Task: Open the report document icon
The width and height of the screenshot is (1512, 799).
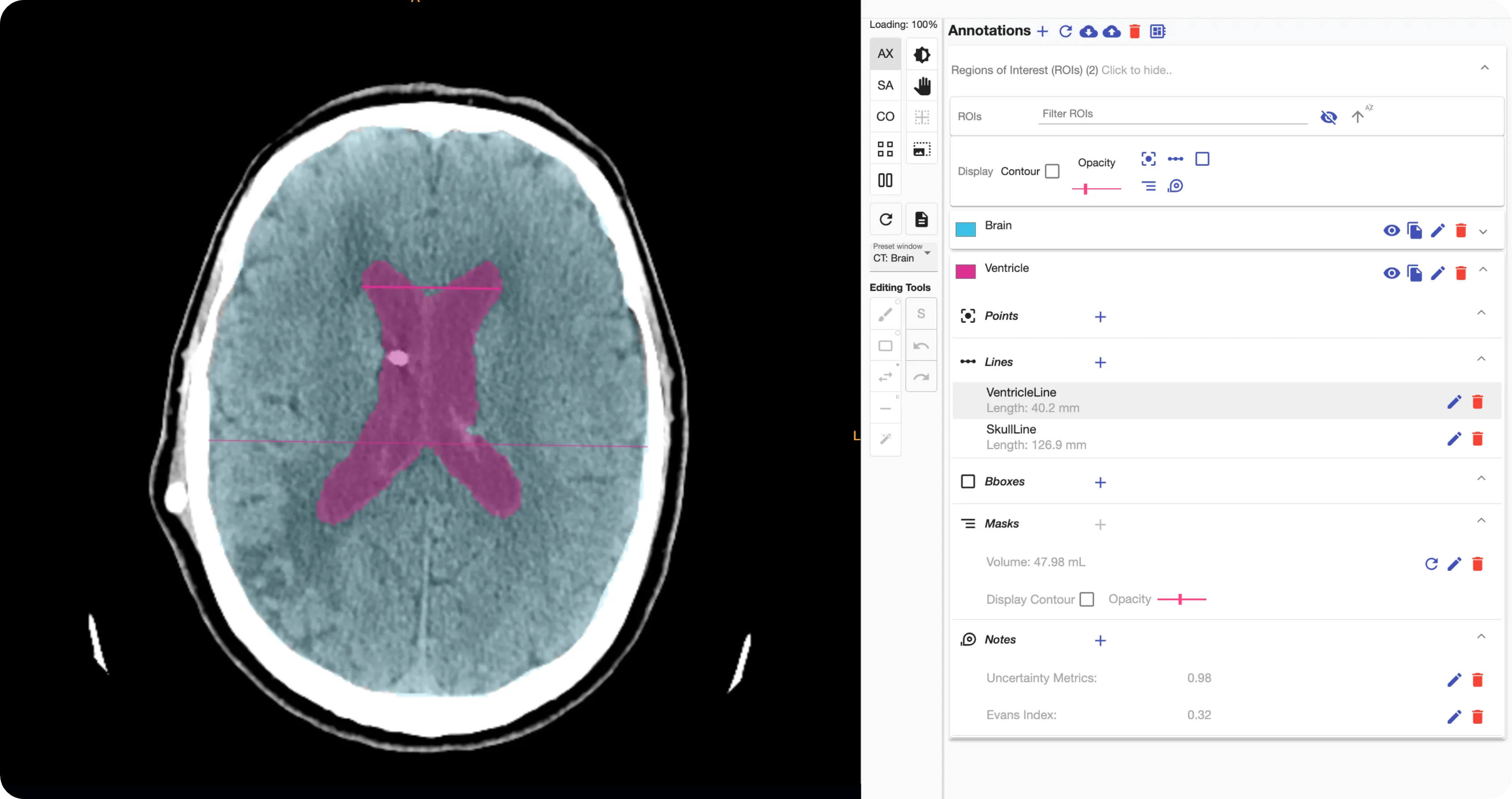Action: pos(922,219)
